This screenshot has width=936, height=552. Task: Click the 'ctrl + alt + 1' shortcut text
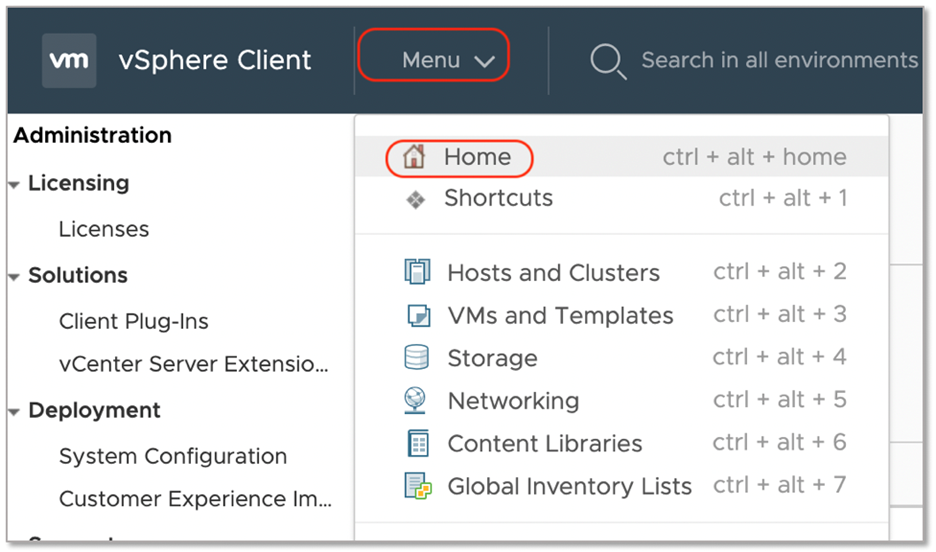click(783, 198)
